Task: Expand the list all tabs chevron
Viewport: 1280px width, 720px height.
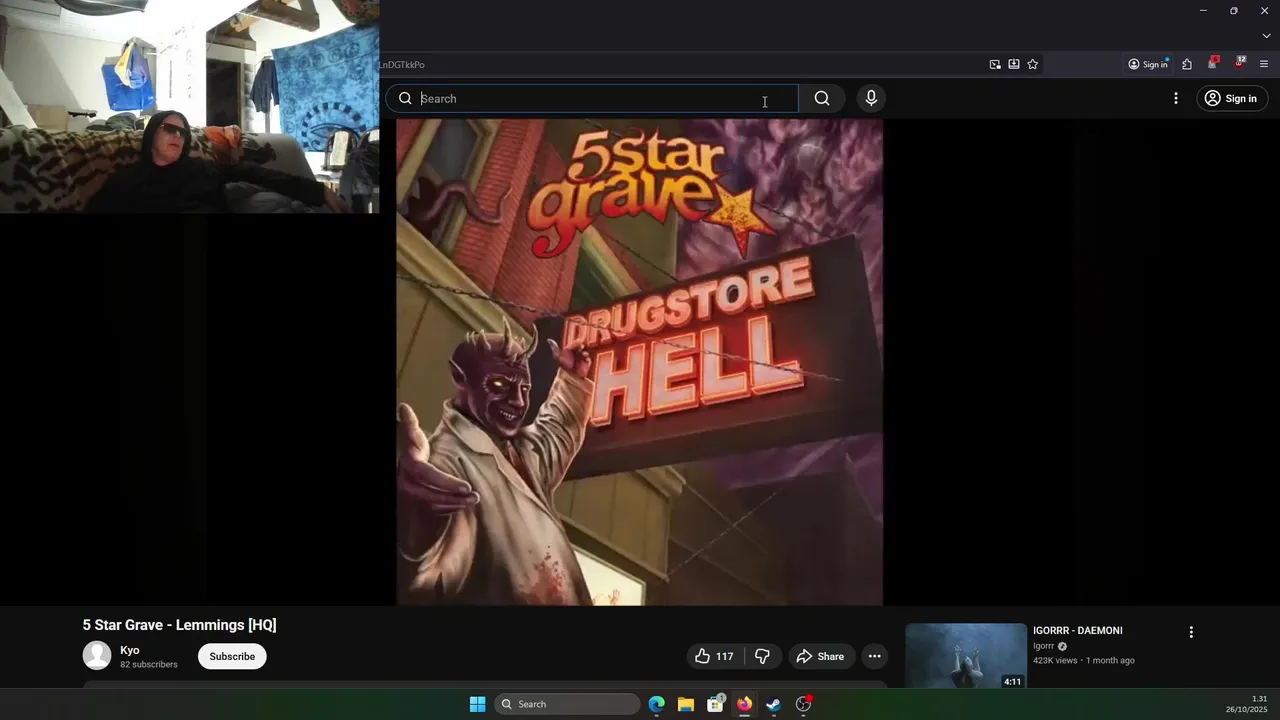Action: point(1266,36)
